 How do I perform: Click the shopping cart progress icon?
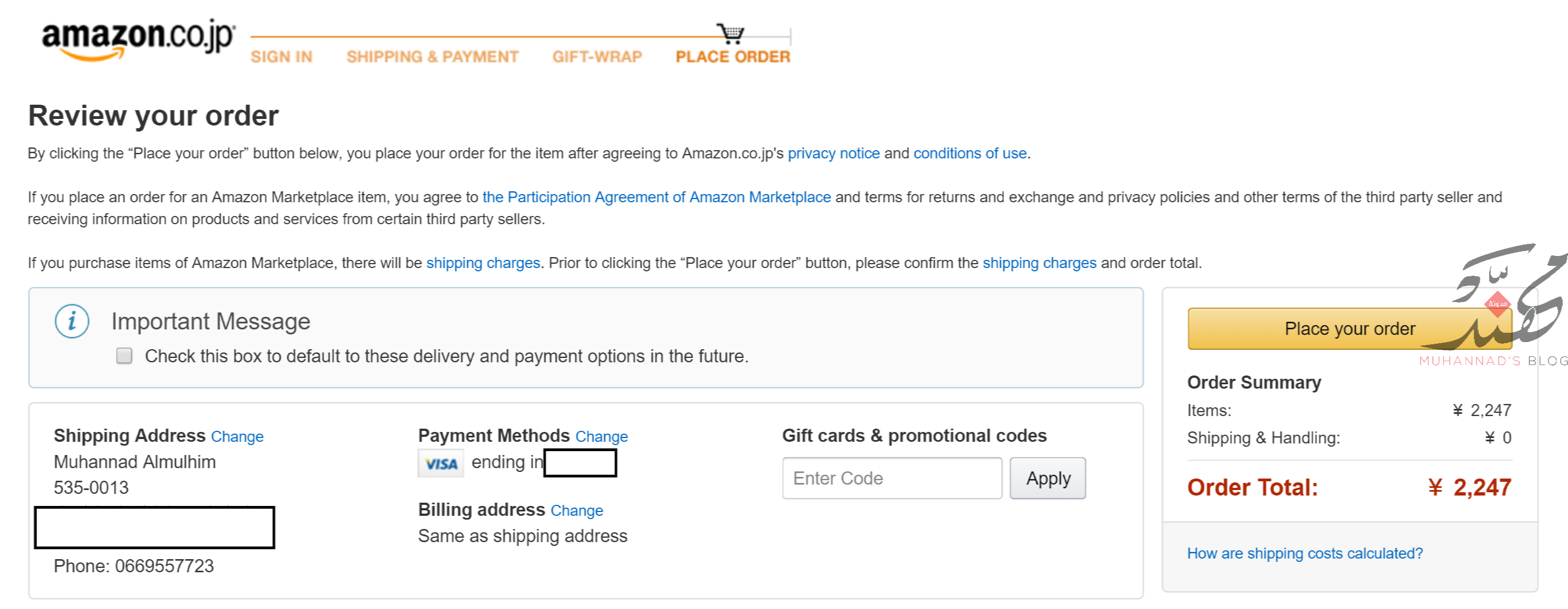tap(730, 33)
